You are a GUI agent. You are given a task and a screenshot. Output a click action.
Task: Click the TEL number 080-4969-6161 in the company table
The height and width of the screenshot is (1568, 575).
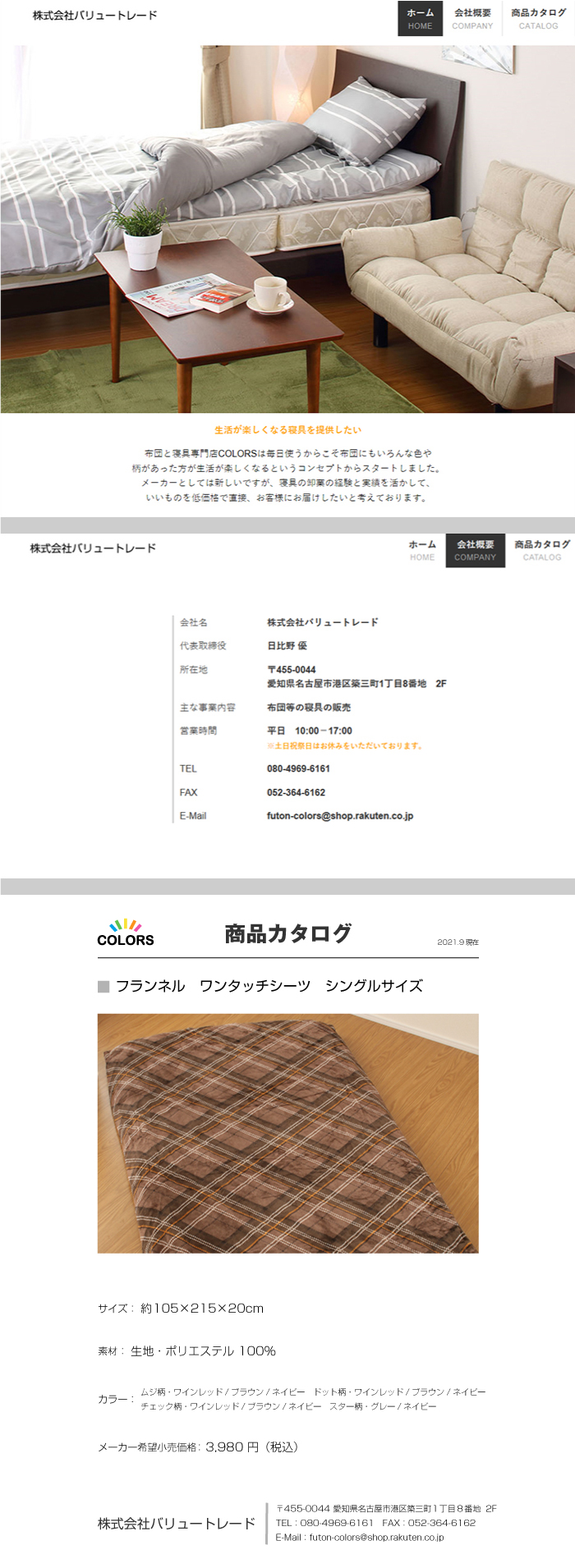click(x=298, y=768)
